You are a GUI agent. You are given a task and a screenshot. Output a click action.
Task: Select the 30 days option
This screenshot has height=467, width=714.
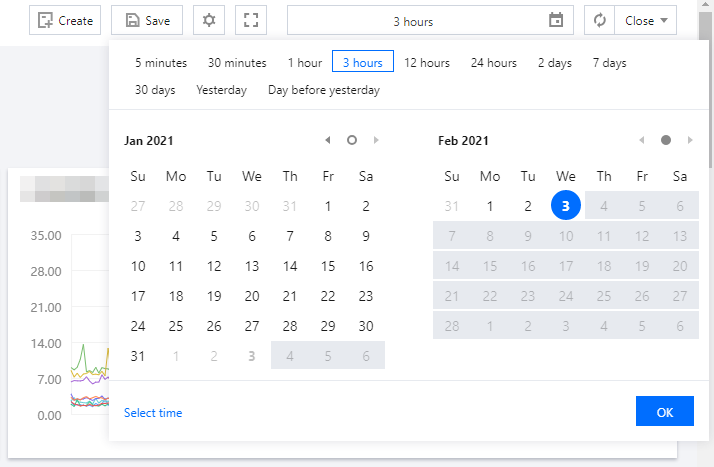click(x=155, y=90)
